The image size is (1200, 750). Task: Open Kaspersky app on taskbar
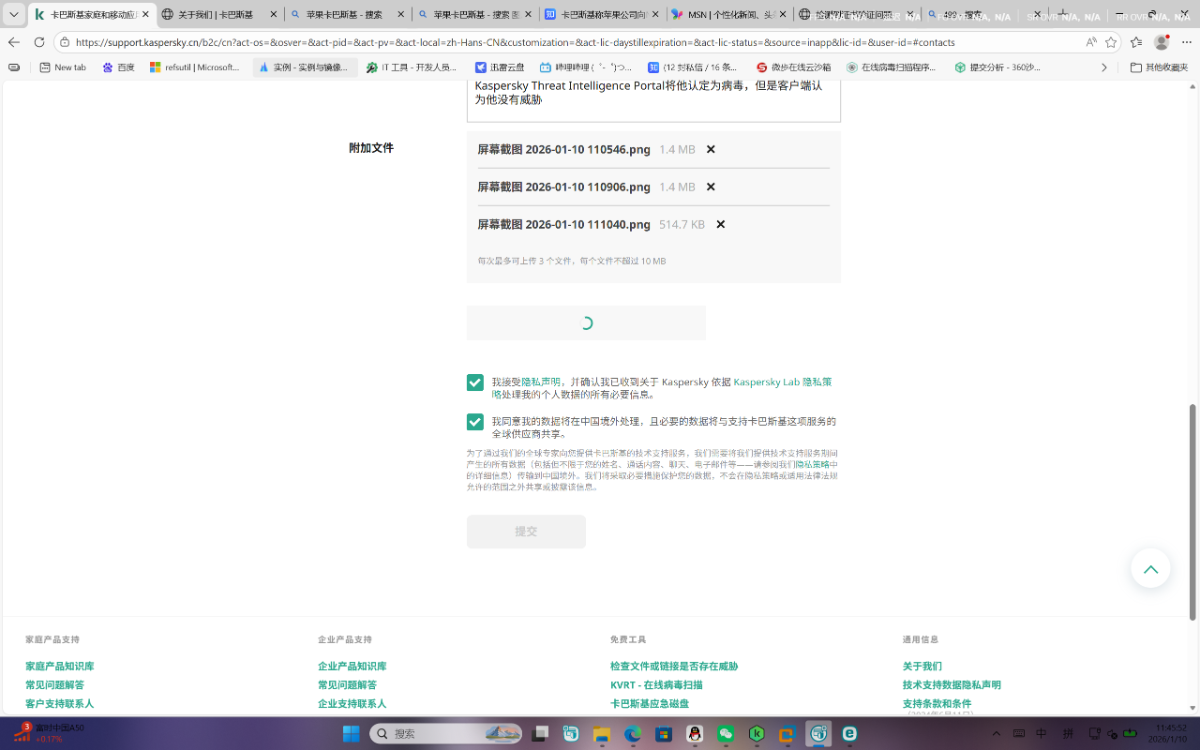point(757,734)
